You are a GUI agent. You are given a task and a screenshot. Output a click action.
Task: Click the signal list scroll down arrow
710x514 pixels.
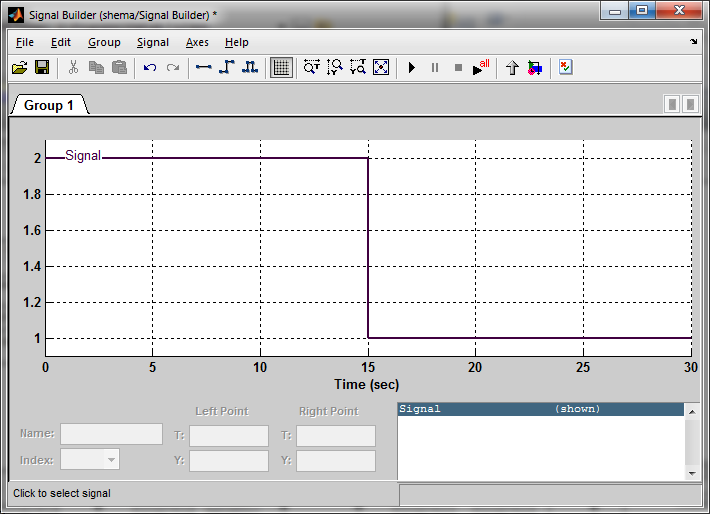(x=692, y=473)
